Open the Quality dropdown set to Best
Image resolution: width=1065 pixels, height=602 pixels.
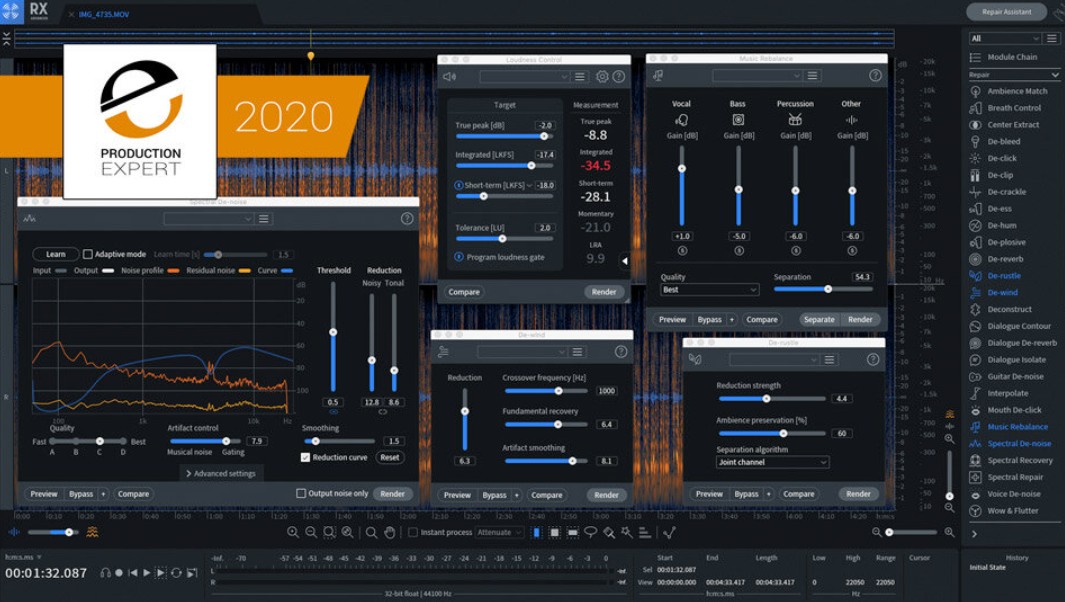point(709,289)
